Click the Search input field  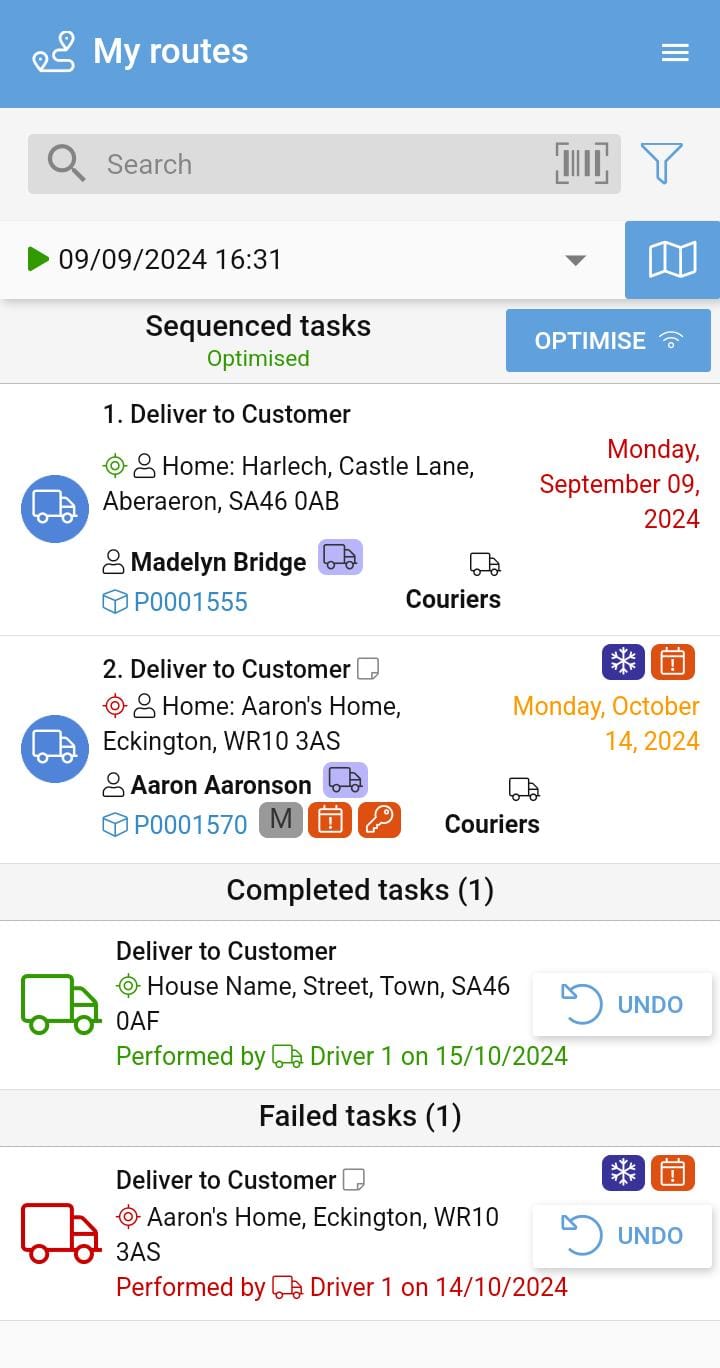click(320, 164)
